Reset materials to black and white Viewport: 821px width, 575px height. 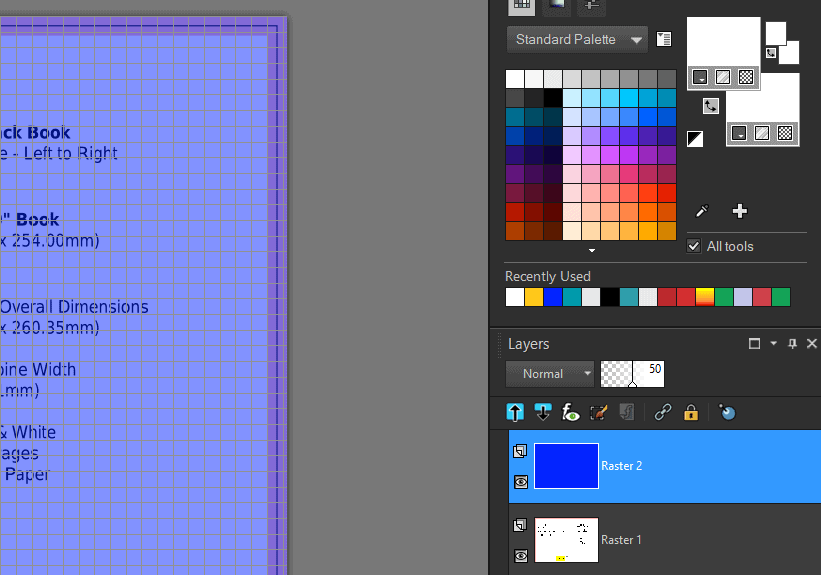(695, 139)
